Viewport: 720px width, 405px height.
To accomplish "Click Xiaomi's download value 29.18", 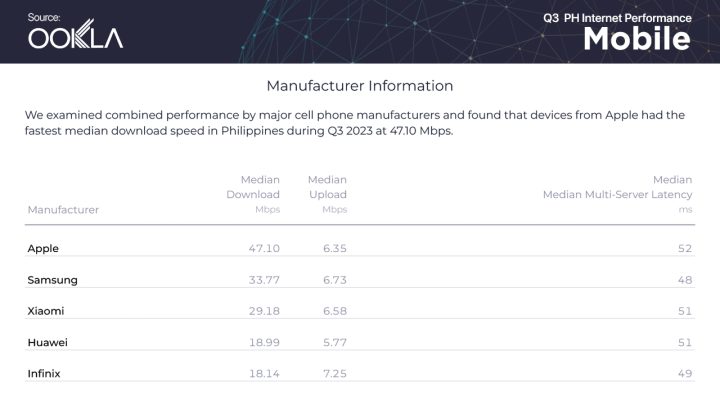I will tap(264, 311).
